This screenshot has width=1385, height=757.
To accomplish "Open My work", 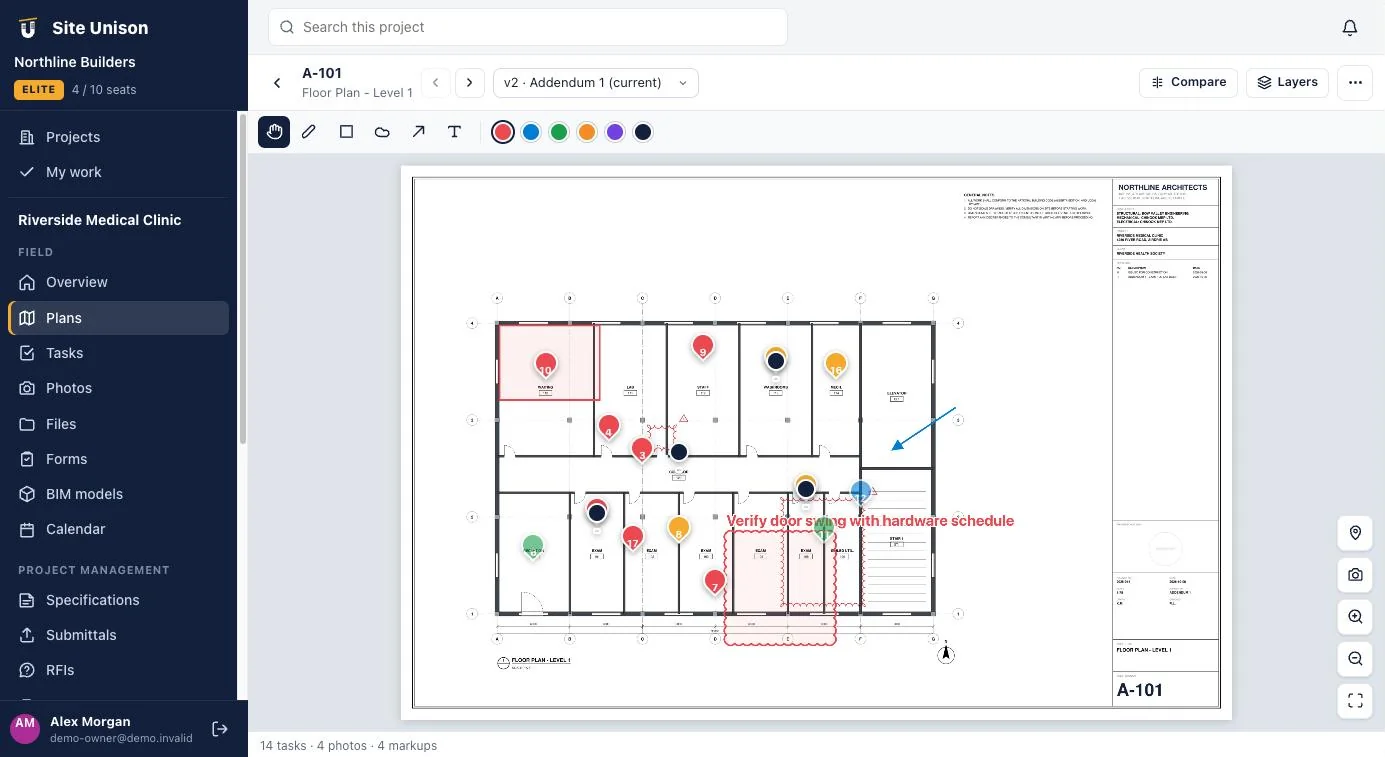I will point(118,172).
